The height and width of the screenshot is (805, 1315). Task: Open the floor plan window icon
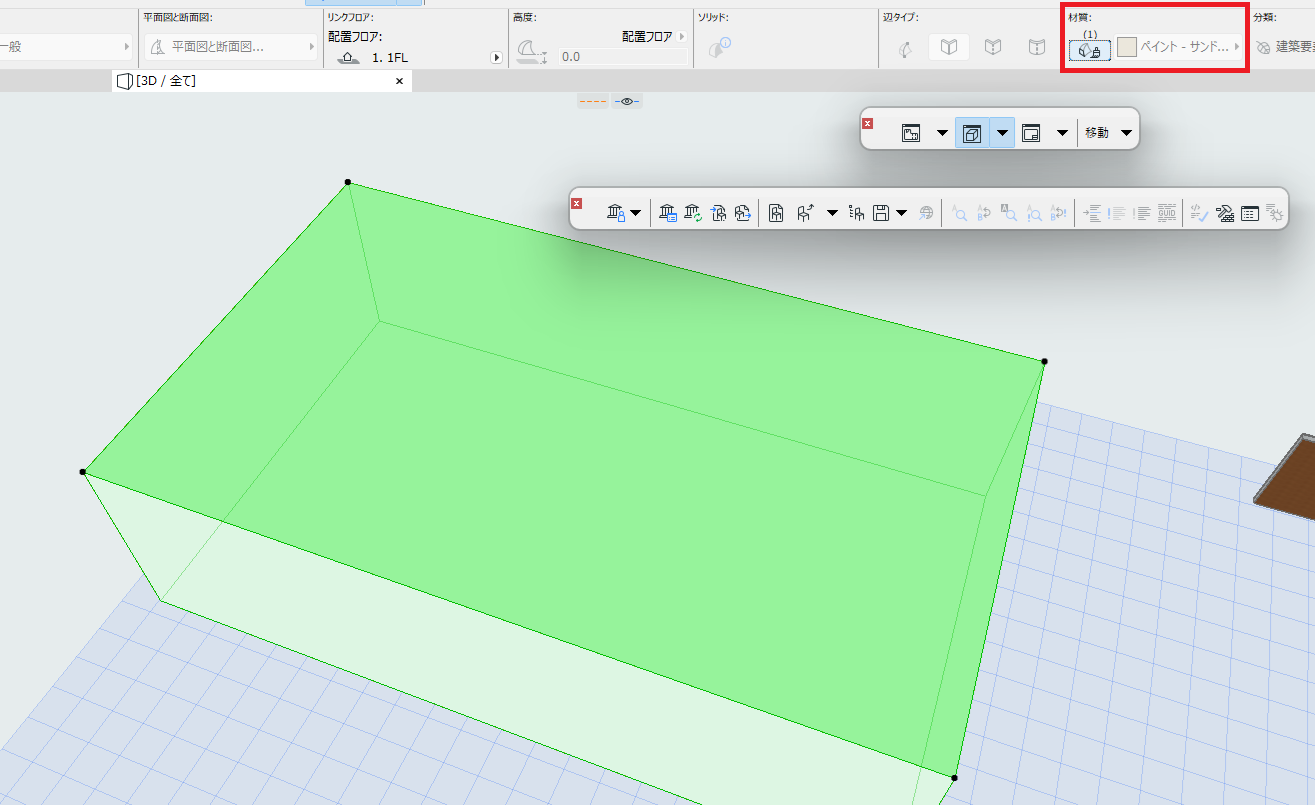tap(911, 132)
